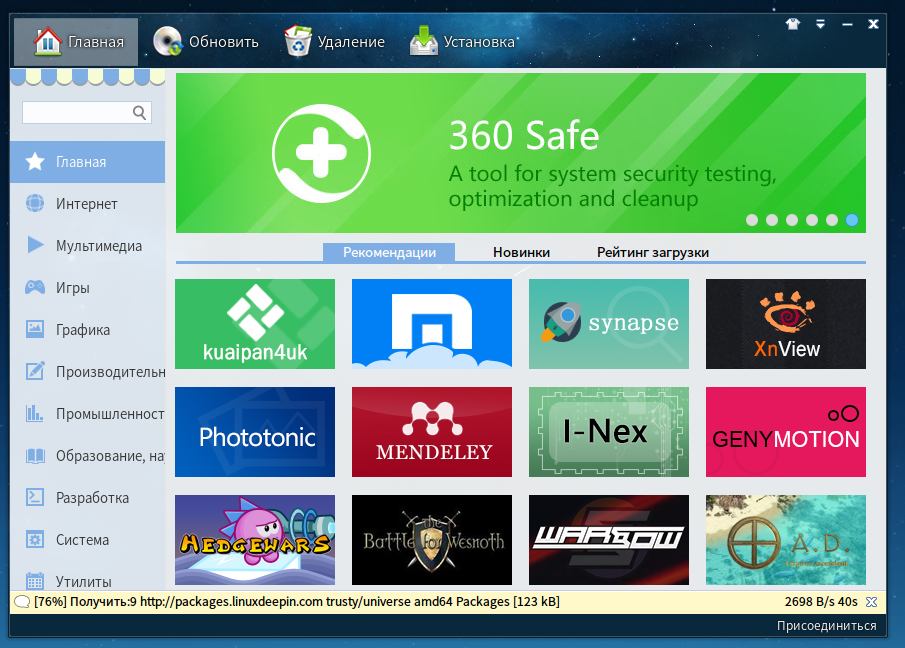Open the Battle for Wesnoth tile
905x648 pixels.
coord(432,540)
